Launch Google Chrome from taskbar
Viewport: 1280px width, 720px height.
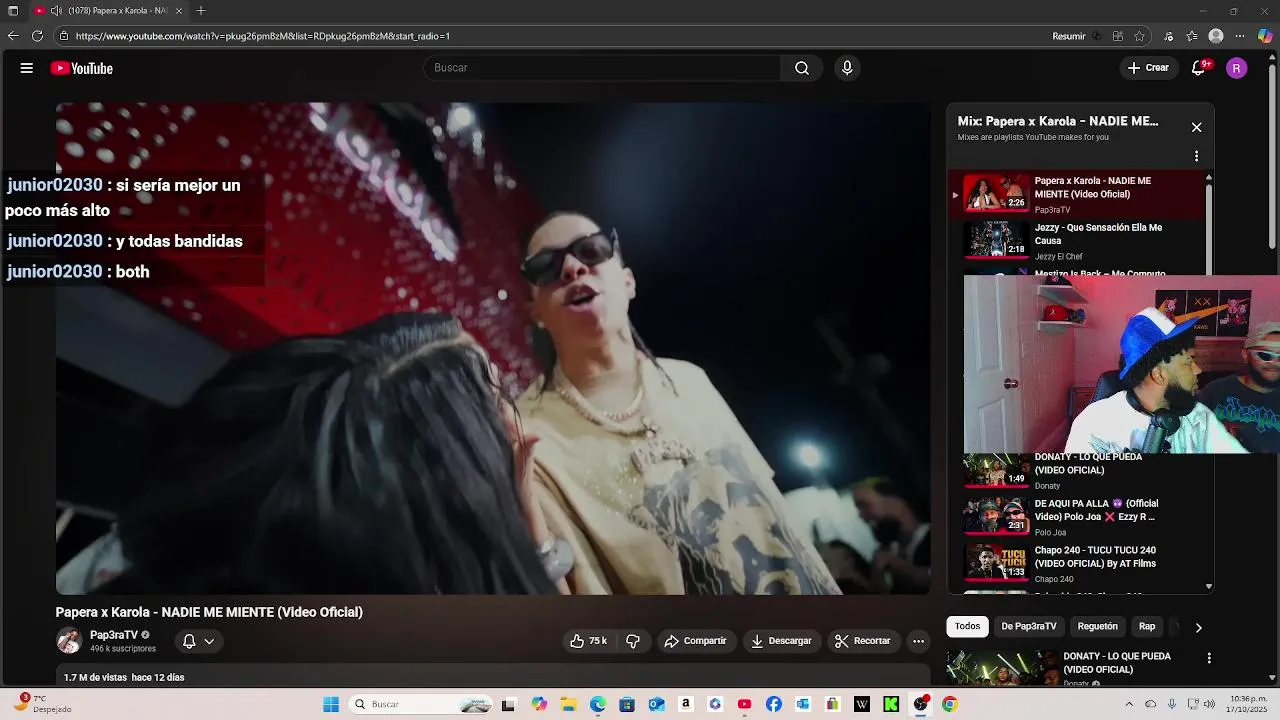click(950, 704)
